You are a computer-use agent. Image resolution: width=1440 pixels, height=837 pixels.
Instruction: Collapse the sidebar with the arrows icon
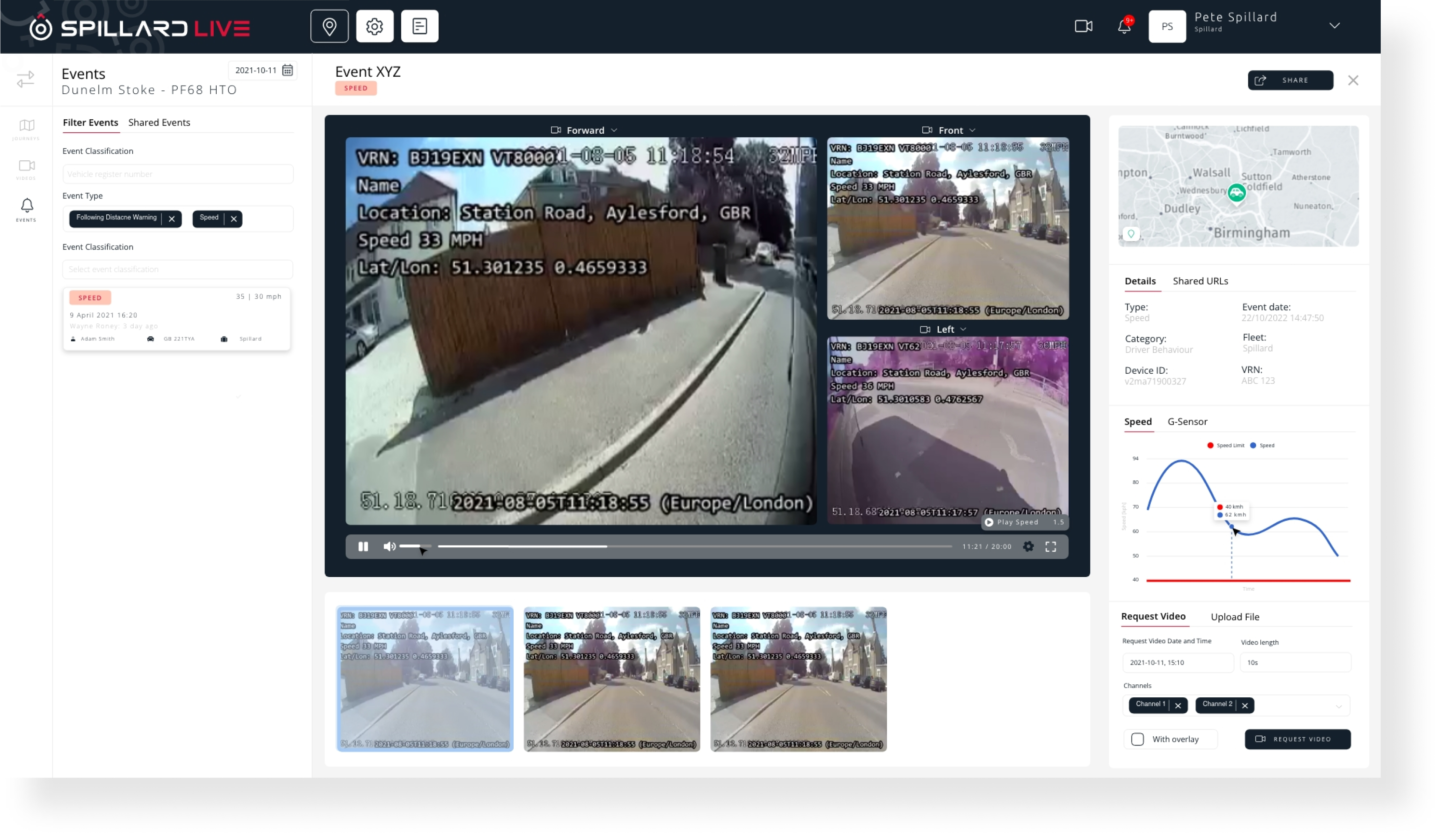click(x=26, y=79)
